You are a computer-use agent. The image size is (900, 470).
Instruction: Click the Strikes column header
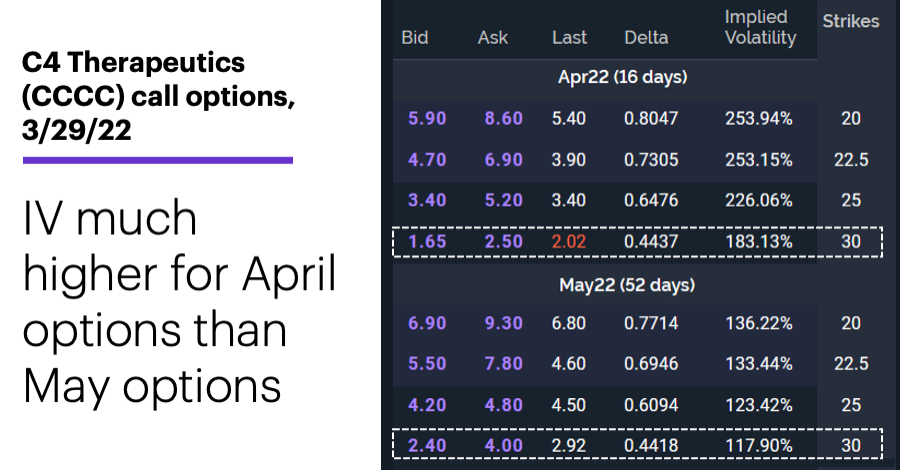851,21
